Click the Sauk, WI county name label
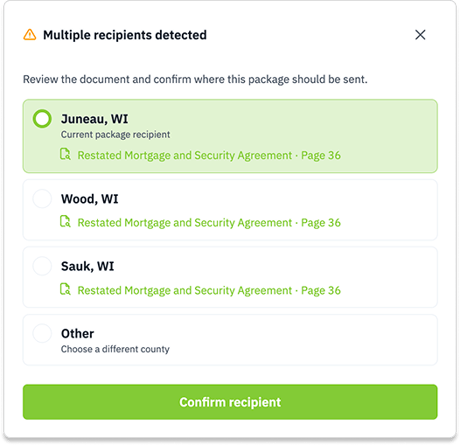The width and height of the screenshot is (460, 445). 88,266
